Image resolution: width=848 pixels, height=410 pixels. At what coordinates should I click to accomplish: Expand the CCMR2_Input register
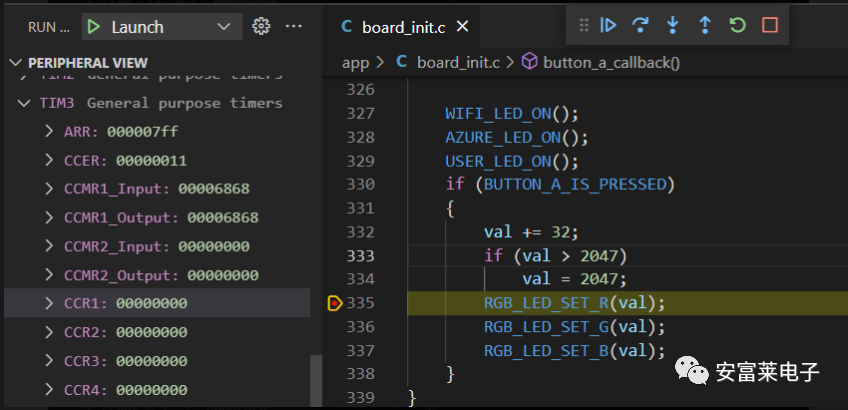point(49,246)
